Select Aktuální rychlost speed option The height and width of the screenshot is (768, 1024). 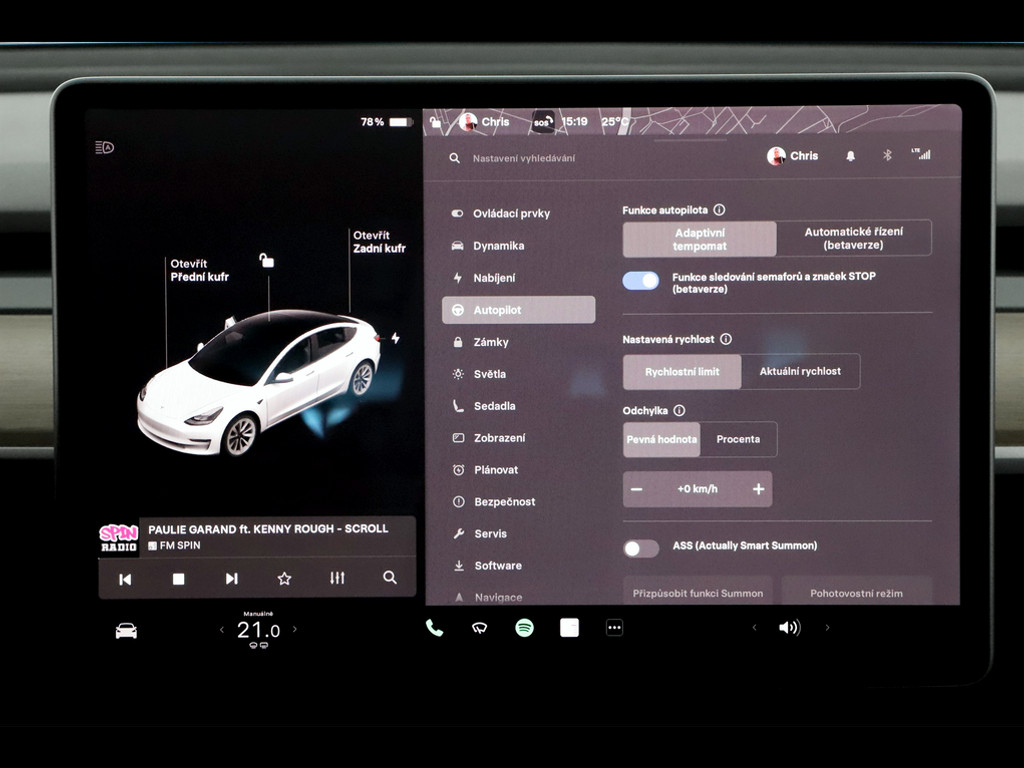pos(800,371)
